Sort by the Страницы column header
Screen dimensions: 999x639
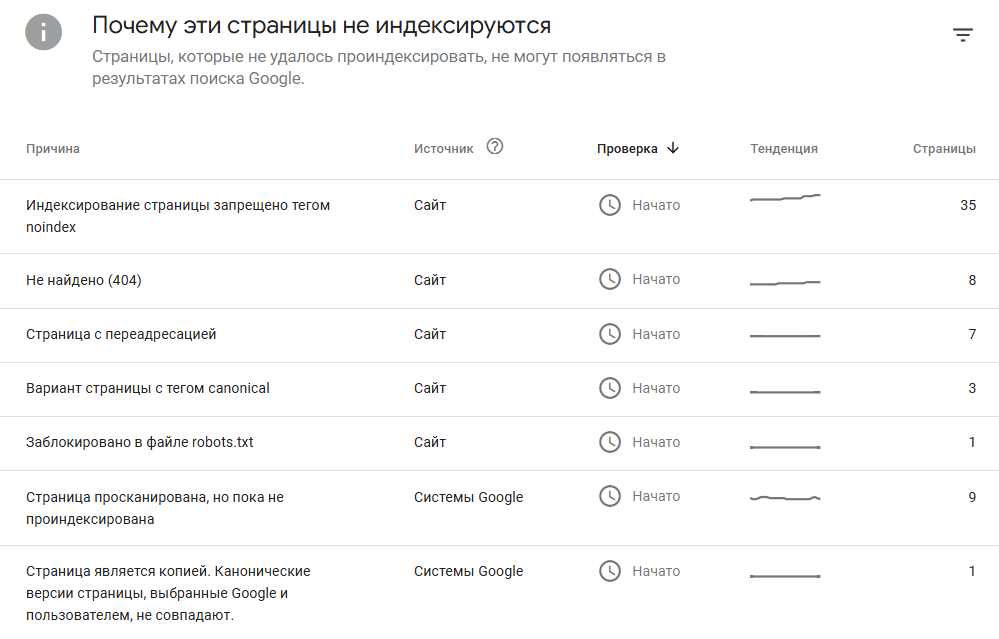point(944,148)
